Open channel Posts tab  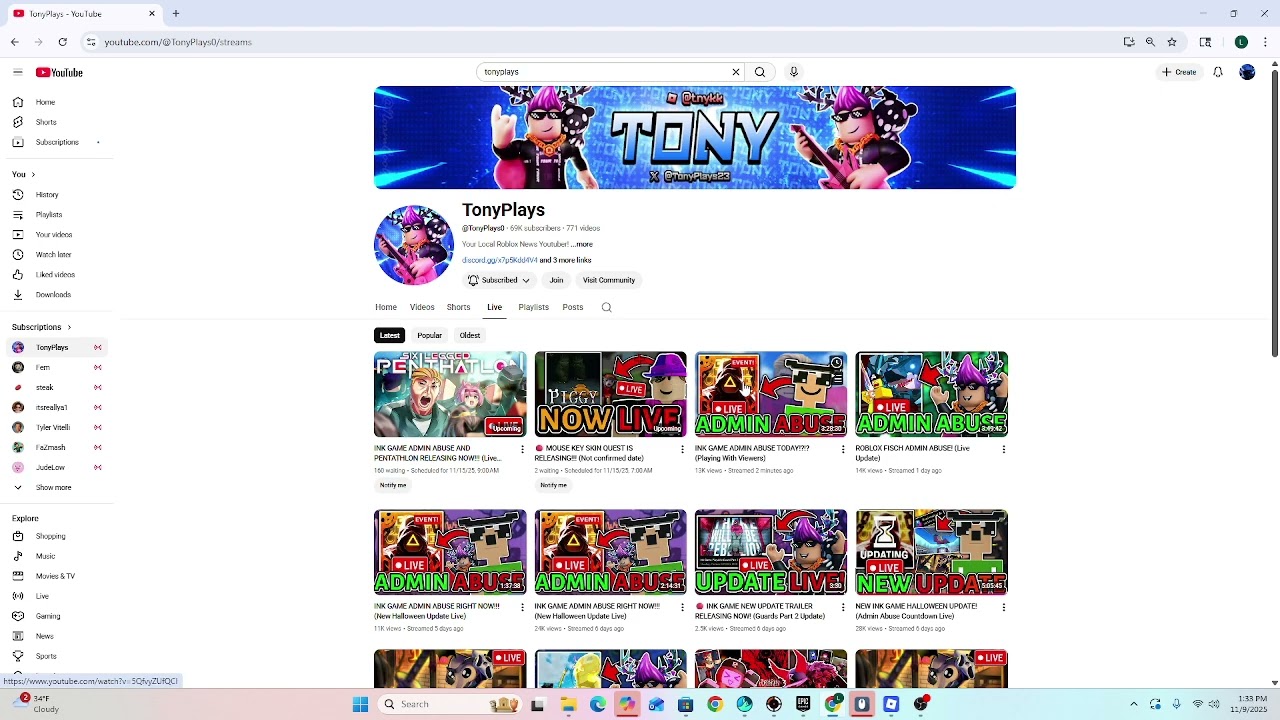[573, 307]
